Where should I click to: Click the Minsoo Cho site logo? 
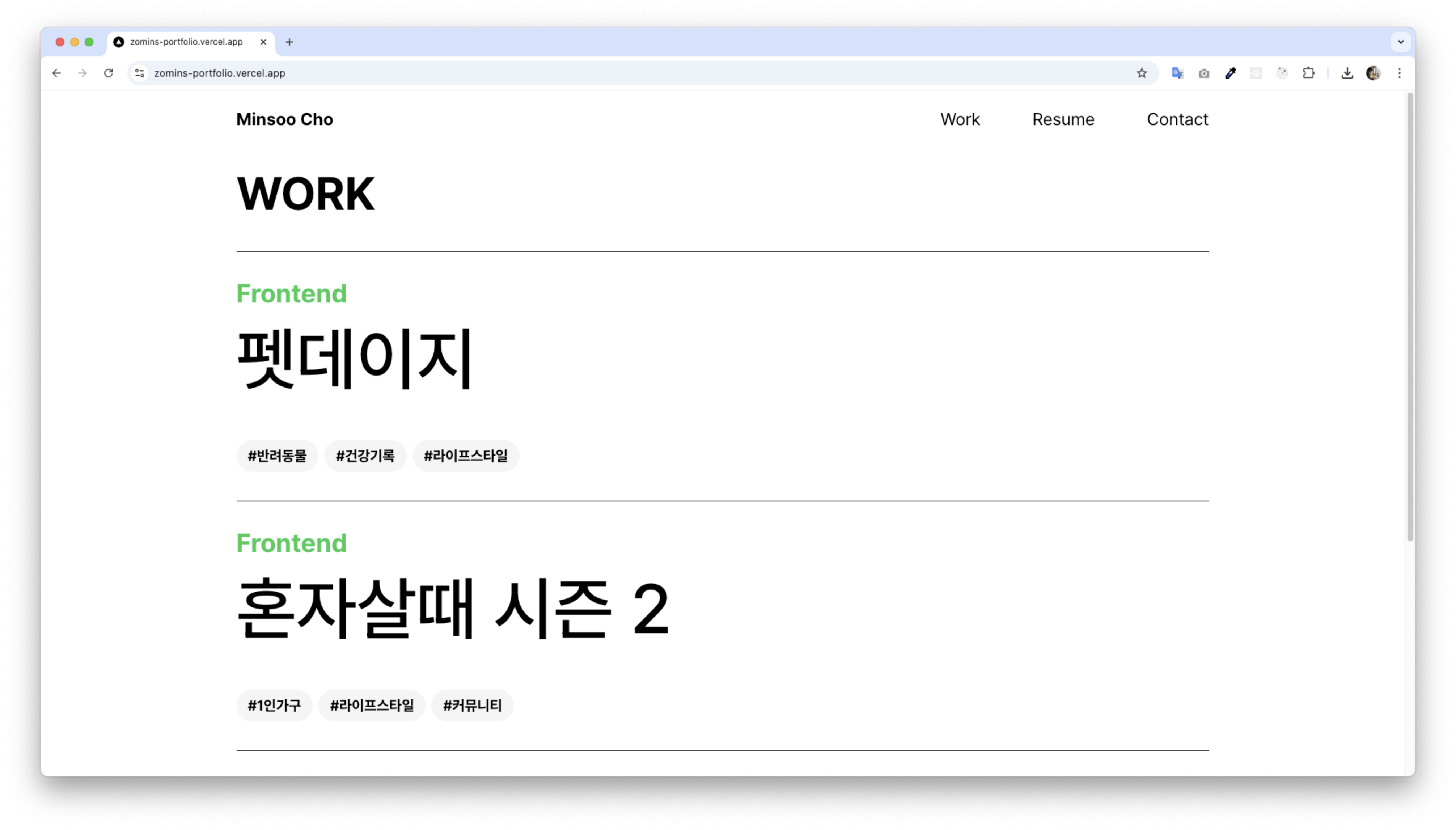[284, 119]
